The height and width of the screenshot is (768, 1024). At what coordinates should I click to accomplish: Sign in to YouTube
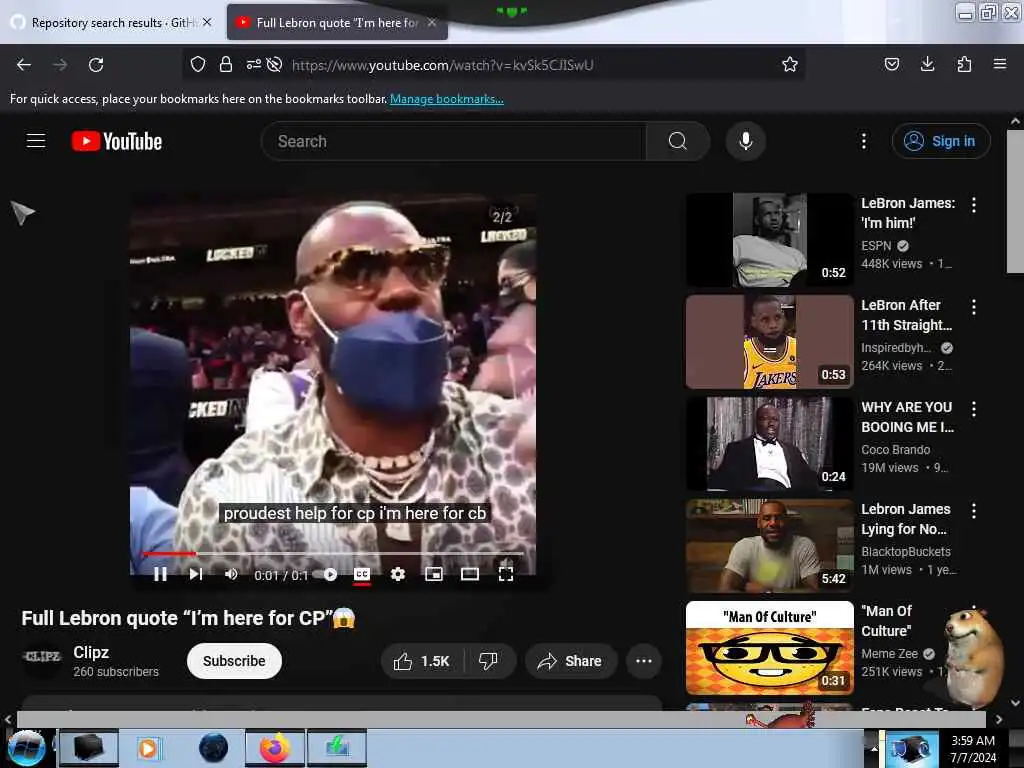pos(940,141)
